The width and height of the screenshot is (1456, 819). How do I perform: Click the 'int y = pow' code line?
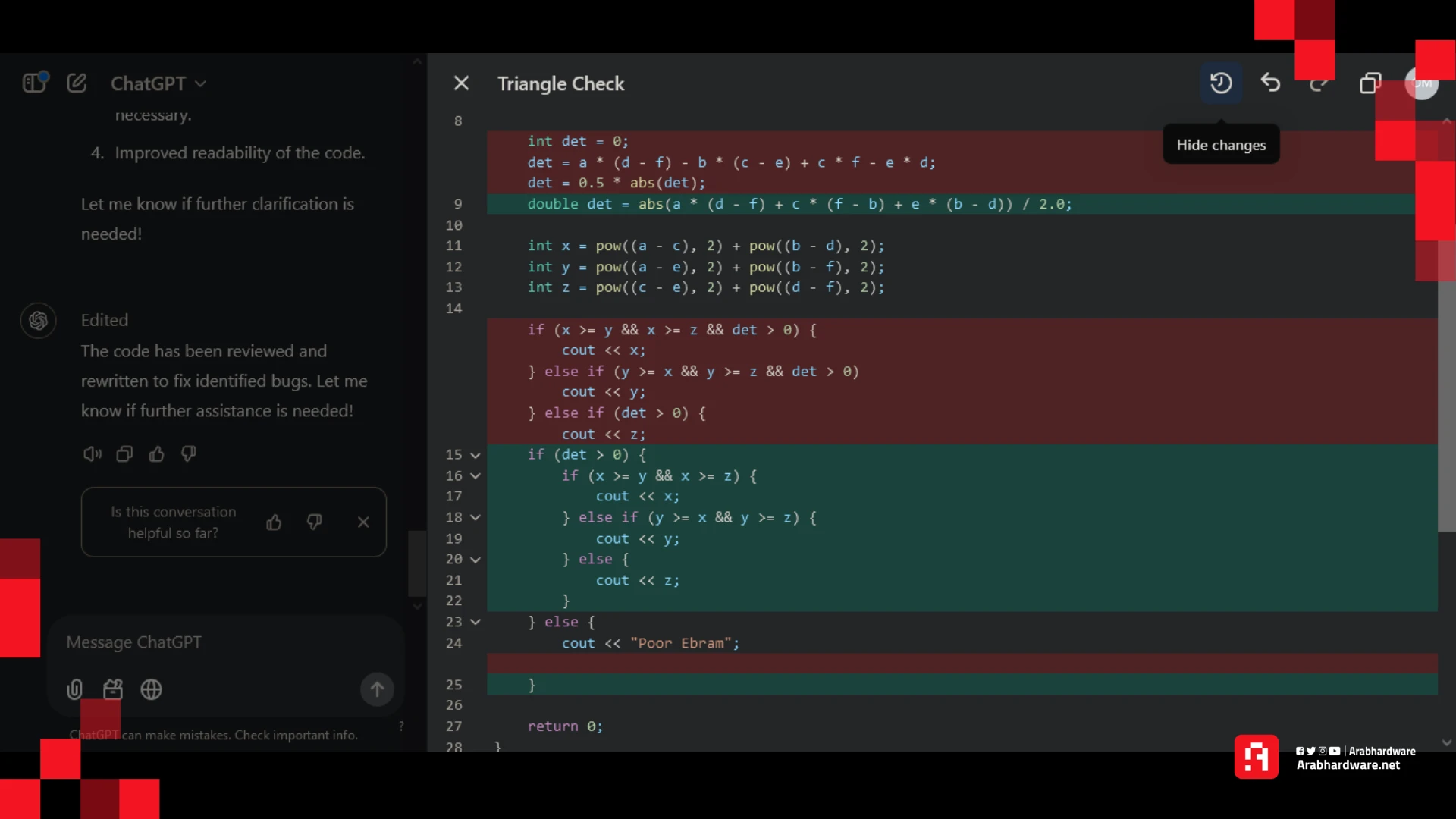coord(706,267)
